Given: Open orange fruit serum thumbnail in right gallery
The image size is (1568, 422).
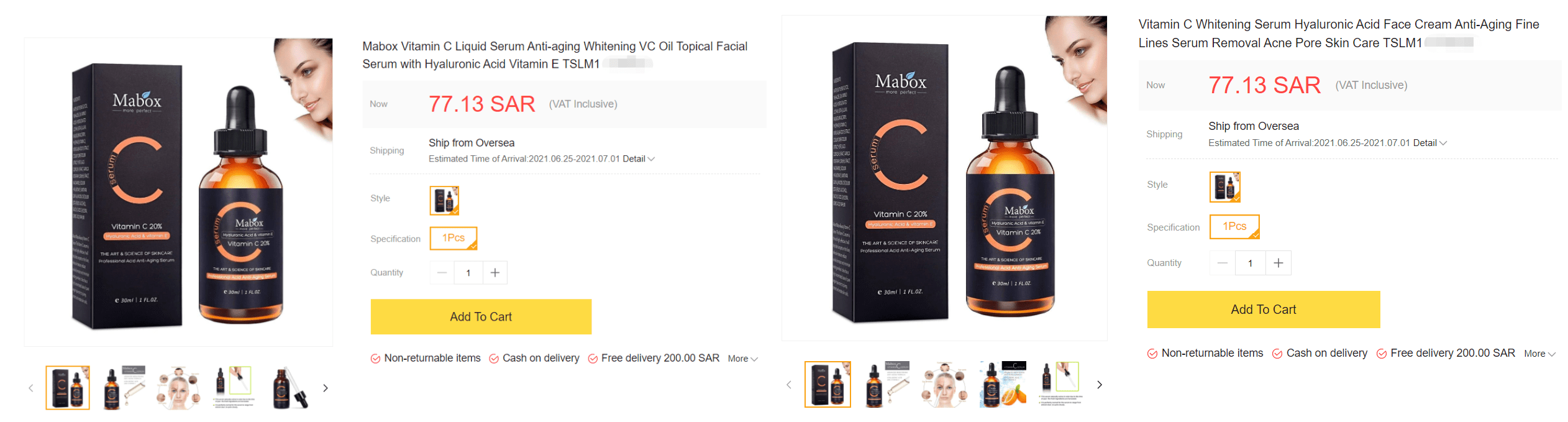Looking at the screenshot, I should (x=1003, y=385).
